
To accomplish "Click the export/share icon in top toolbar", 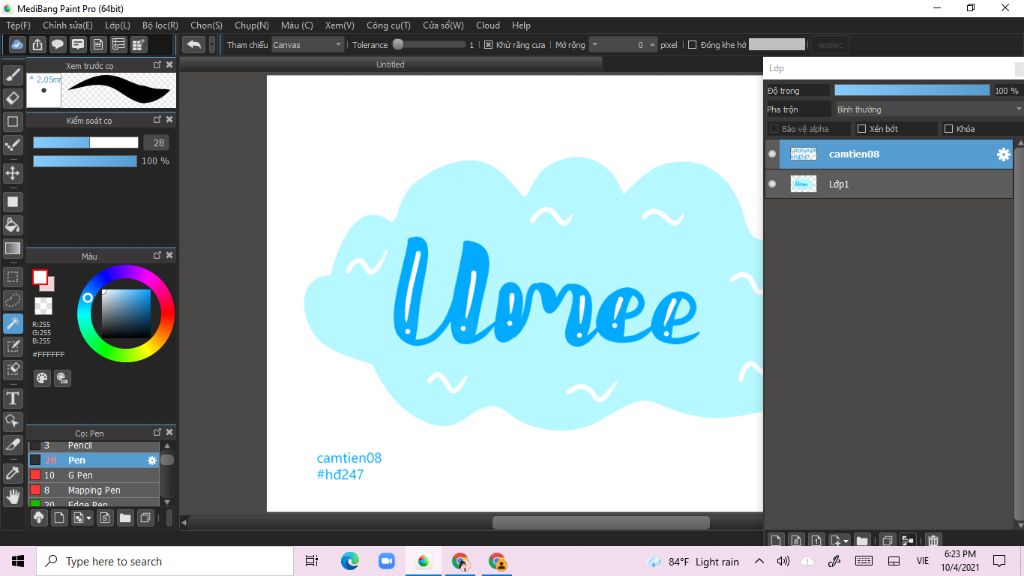I will pyautogui.click(x=37, y=44).
